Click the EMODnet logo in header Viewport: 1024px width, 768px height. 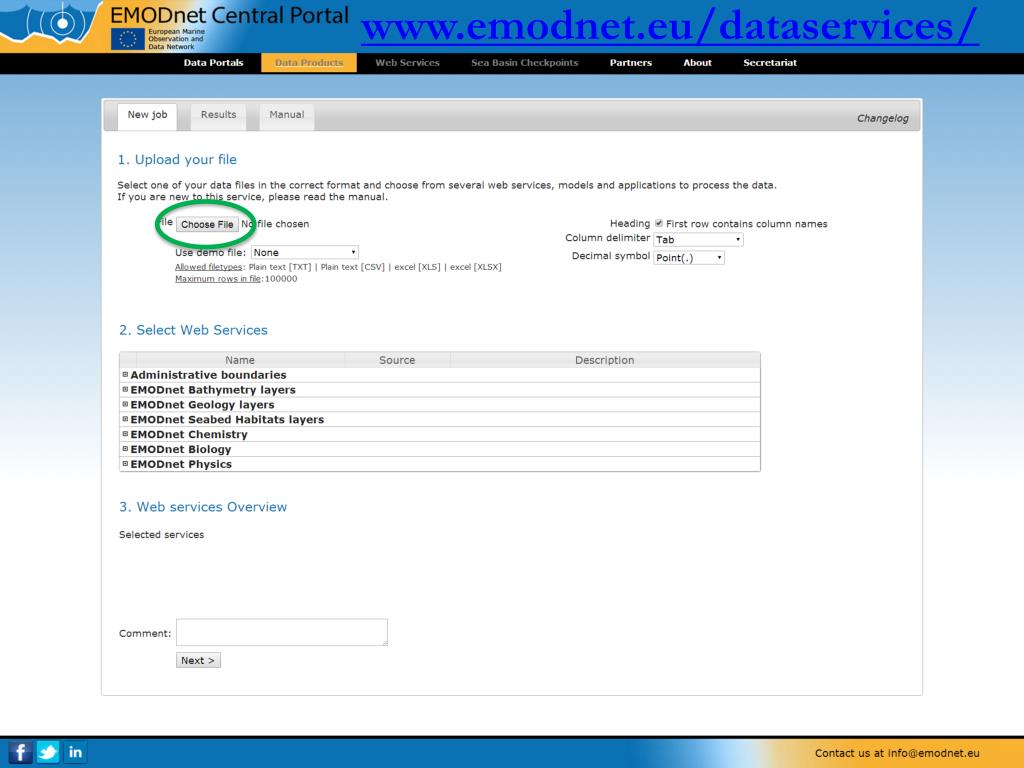(x=51, y=25)
